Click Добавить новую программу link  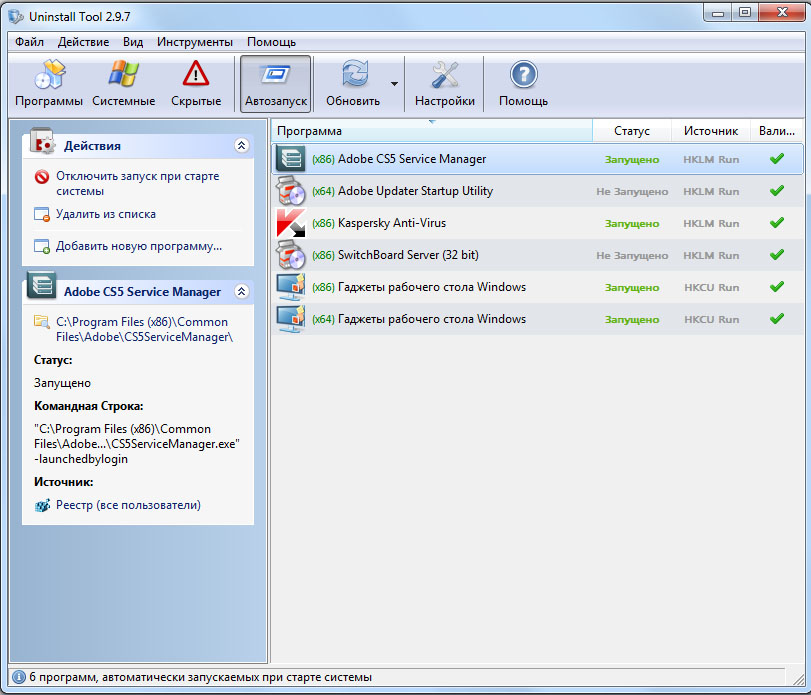pos(139,246)
